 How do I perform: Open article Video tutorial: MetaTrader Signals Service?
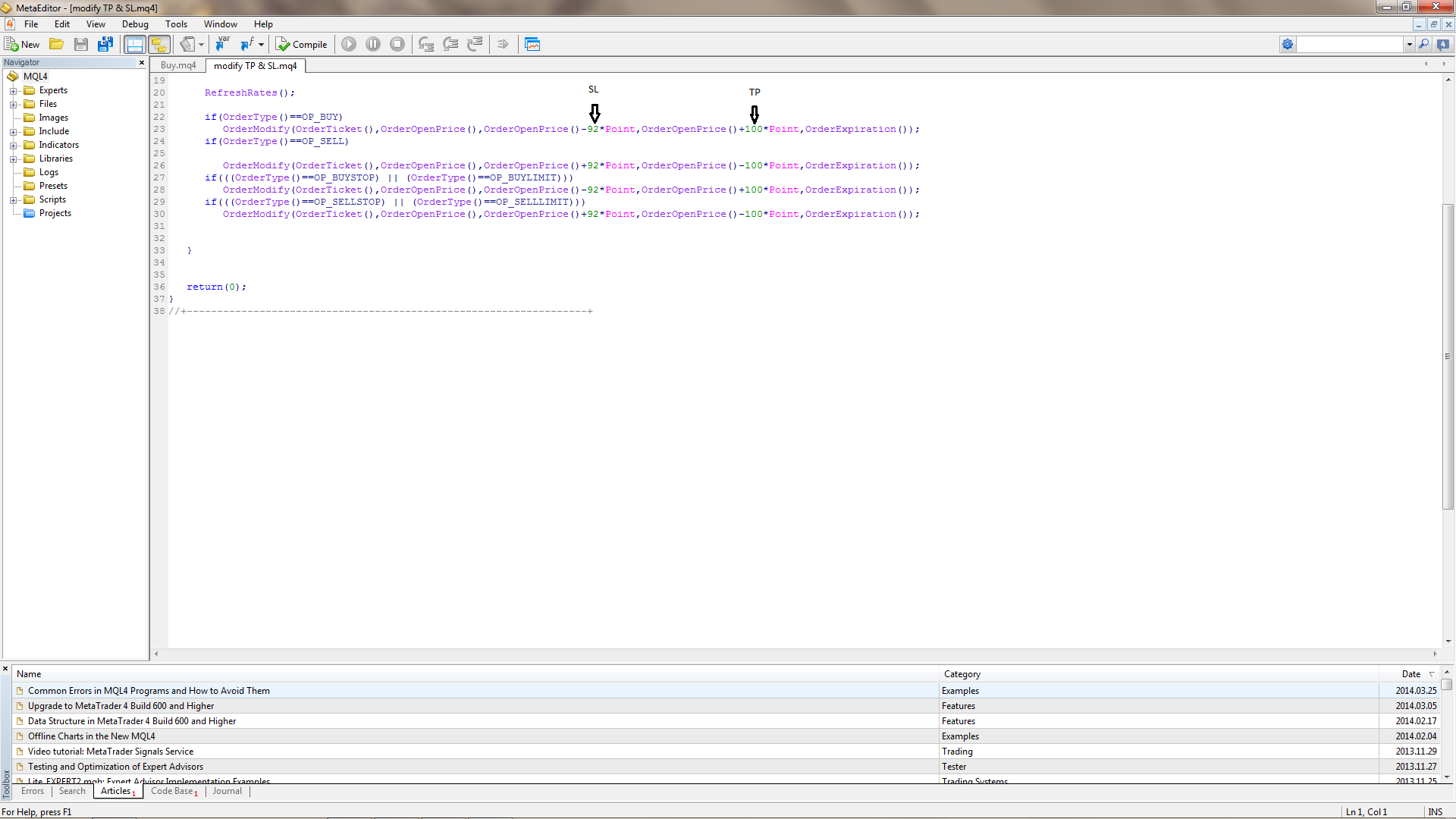[111, 752]
